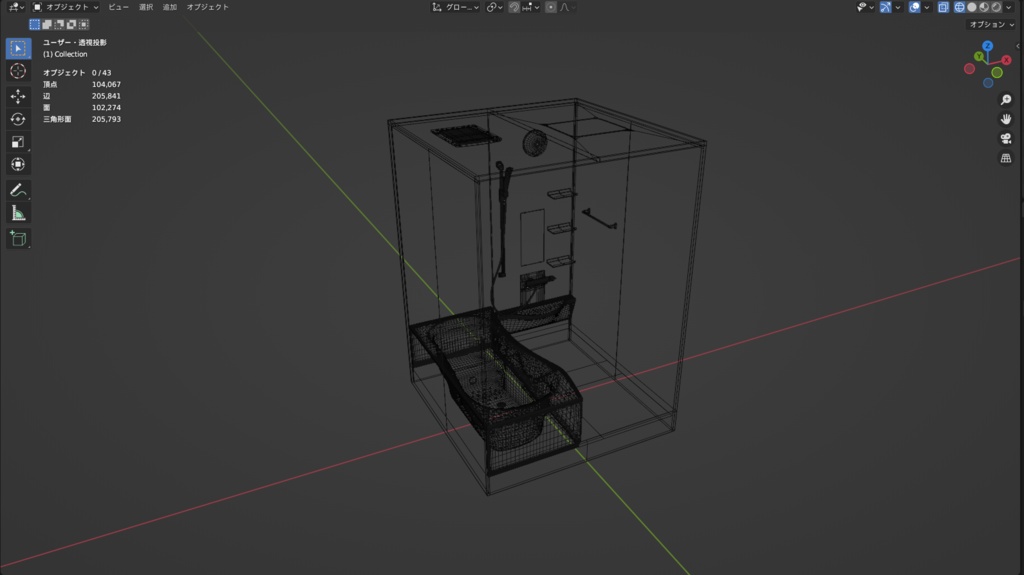Viewport: 1024px width, 575px height.
Task: Select the Scale tool
Action: [18, 142]
